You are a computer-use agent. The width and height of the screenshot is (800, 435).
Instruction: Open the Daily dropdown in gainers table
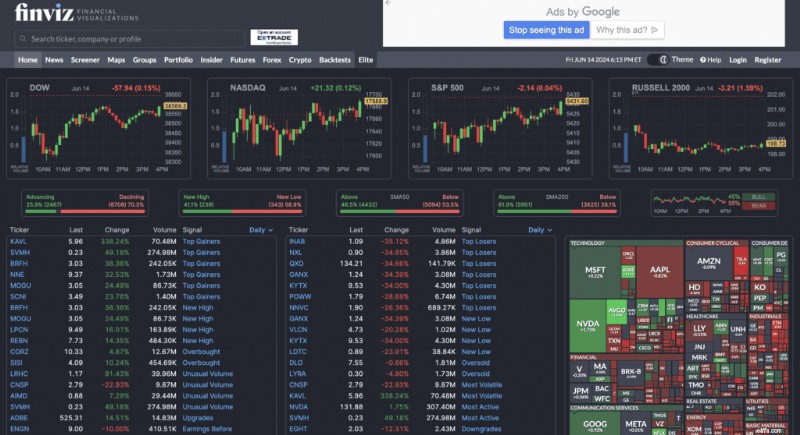(x=261, y=230)
